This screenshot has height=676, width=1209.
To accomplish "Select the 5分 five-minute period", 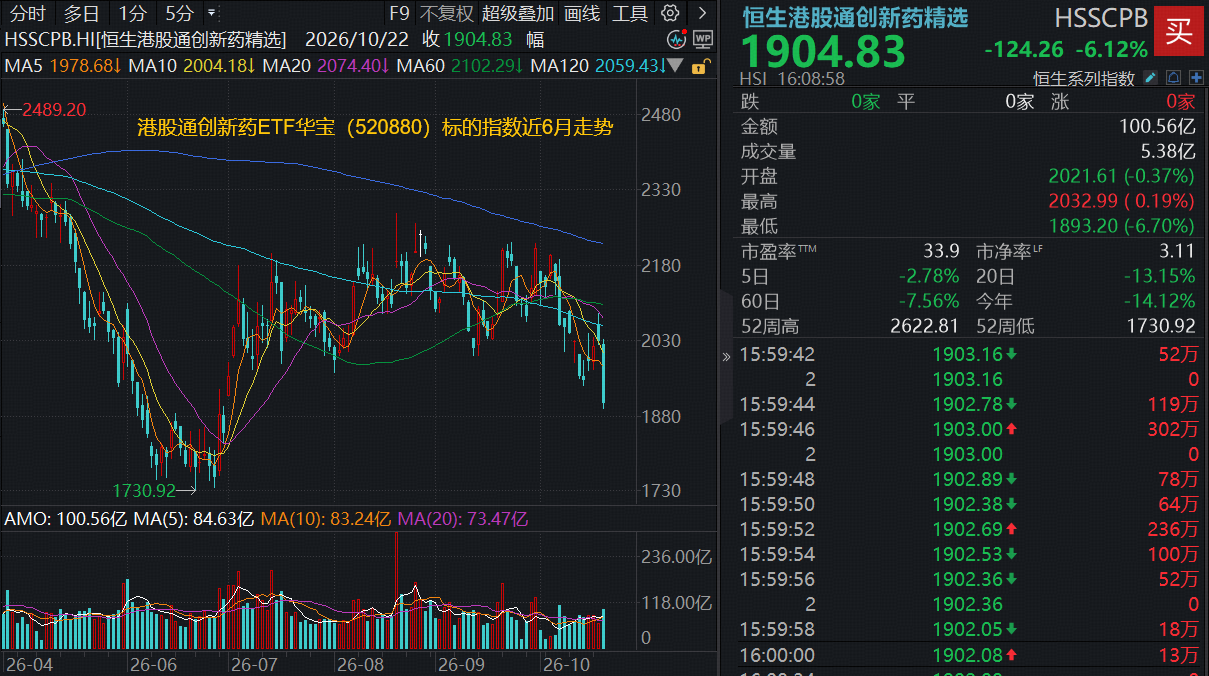I will tap(180, 13).
